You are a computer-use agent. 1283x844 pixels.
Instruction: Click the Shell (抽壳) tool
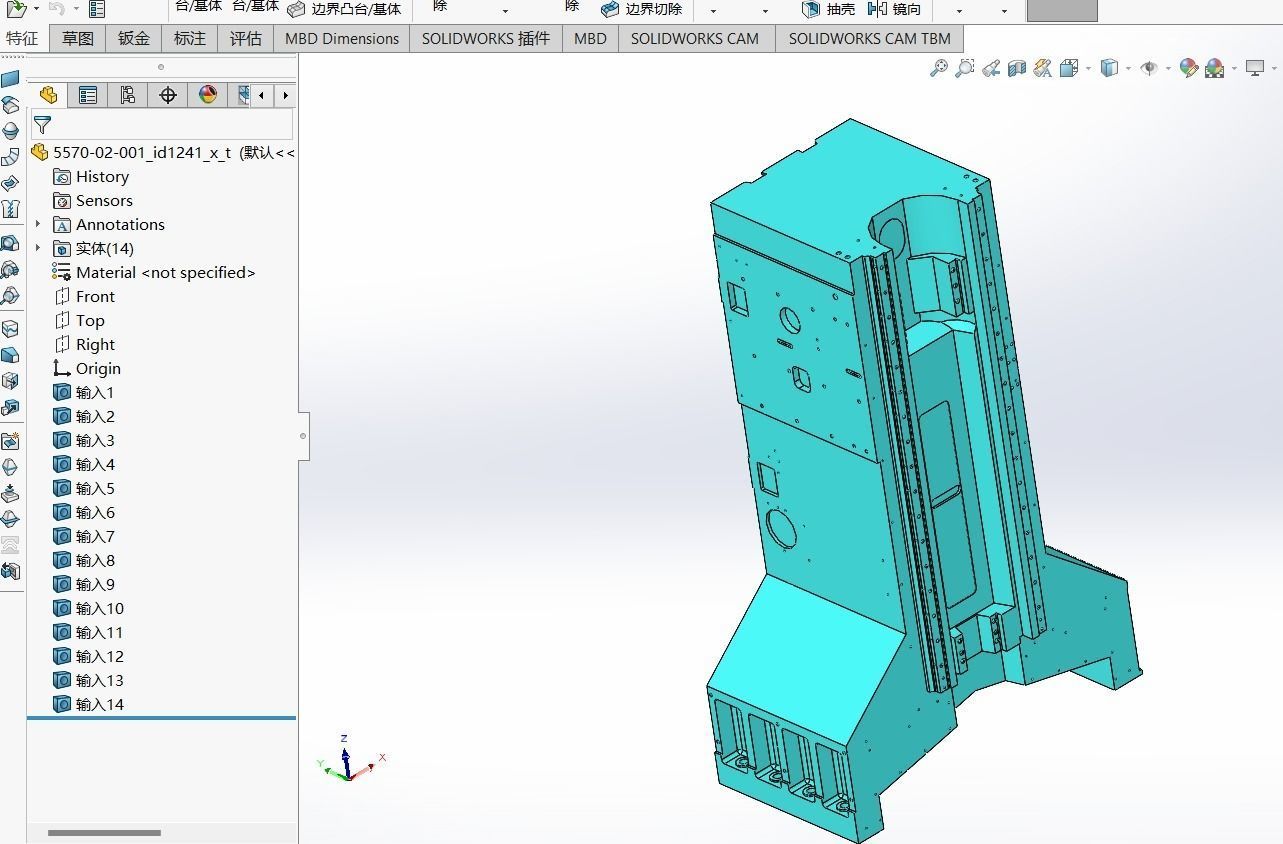click(829, 9)
